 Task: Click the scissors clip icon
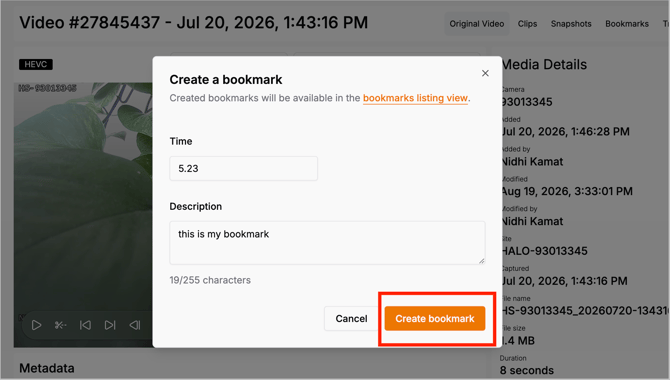(x=60, y=325)
